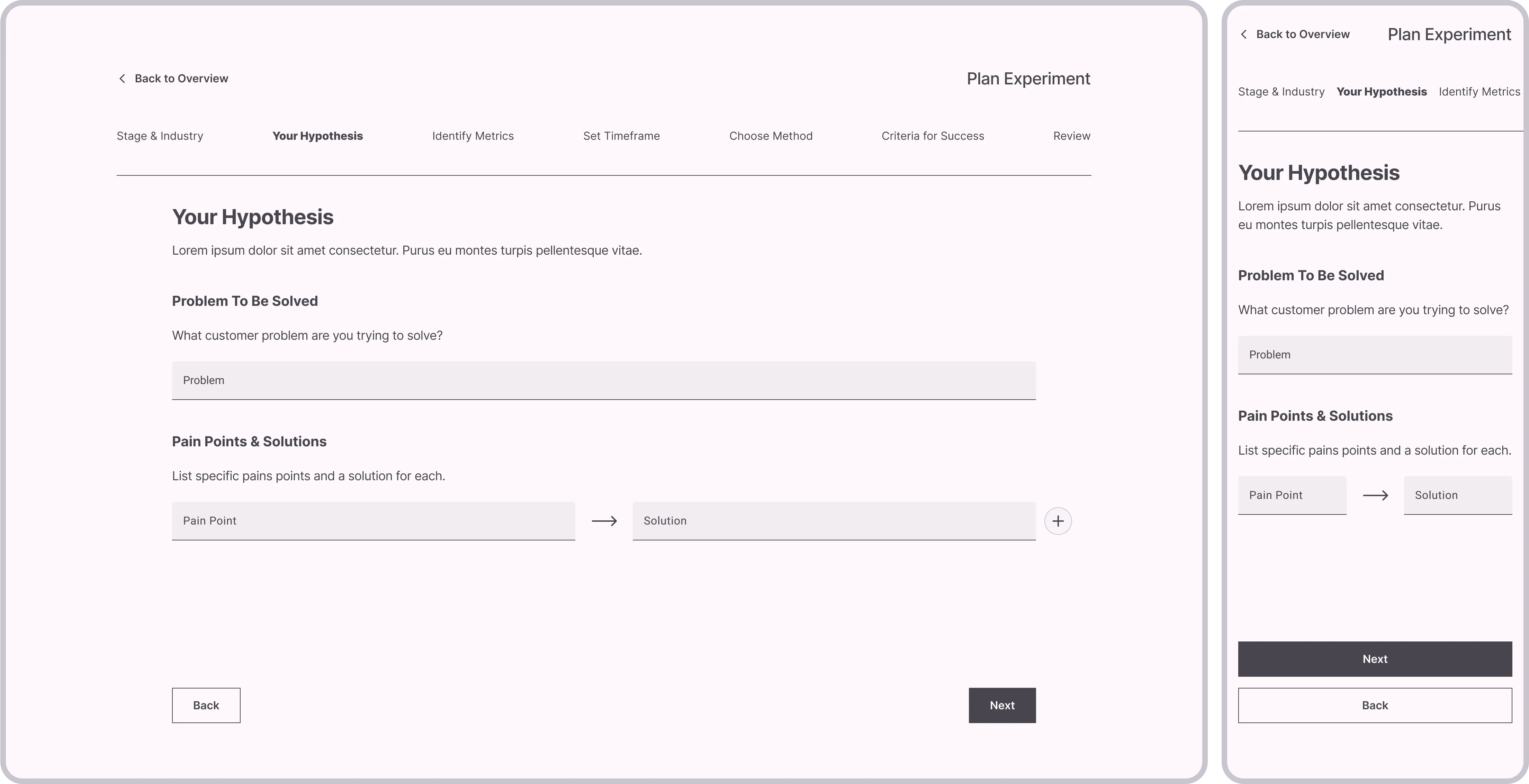Open Identify Metrics in the mobile panel
The height and width of the screenshot is (784, 1529).
click(1478, 91)
